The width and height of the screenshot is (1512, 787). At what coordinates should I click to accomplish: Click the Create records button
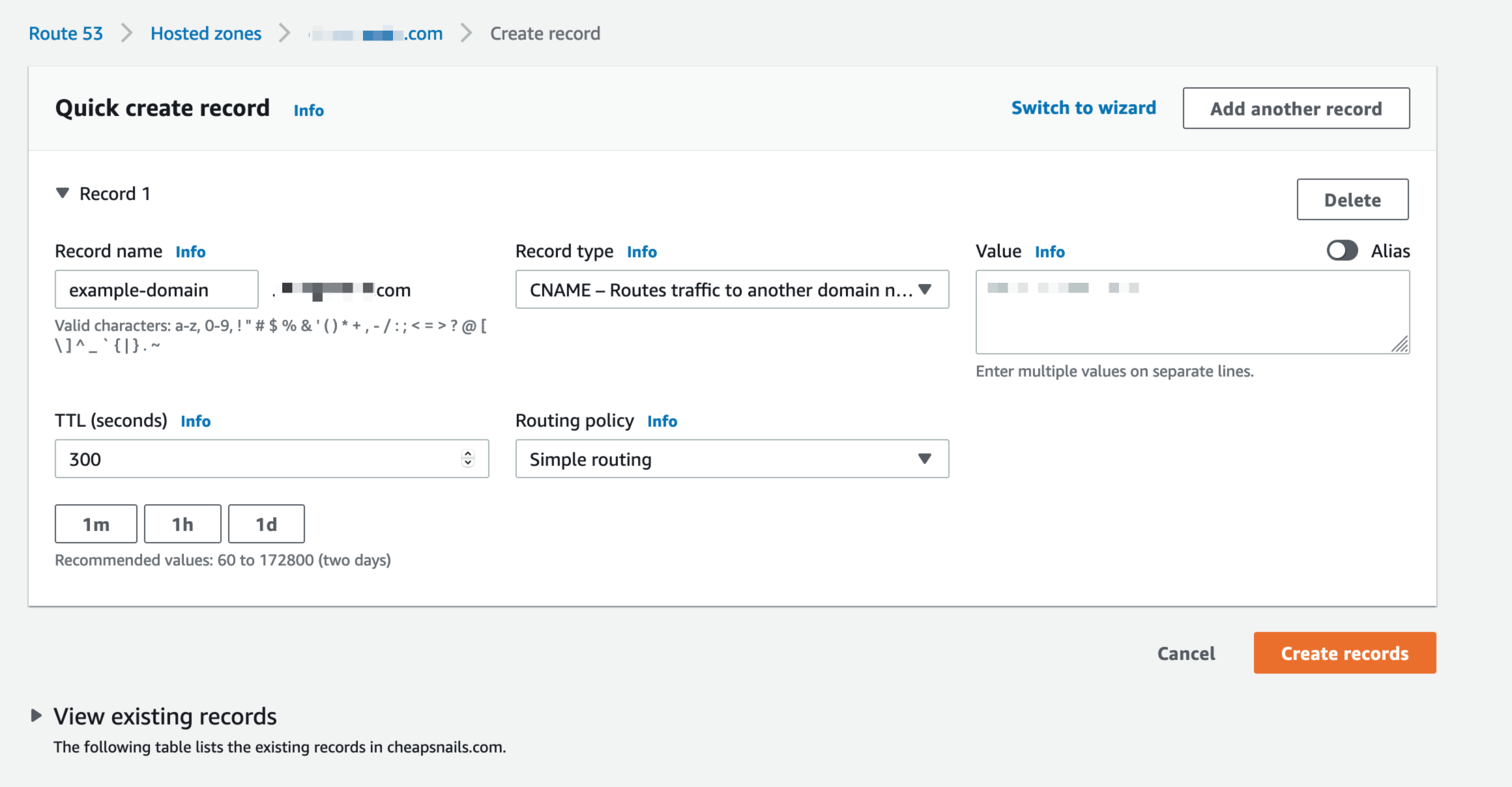(1344, 653)
